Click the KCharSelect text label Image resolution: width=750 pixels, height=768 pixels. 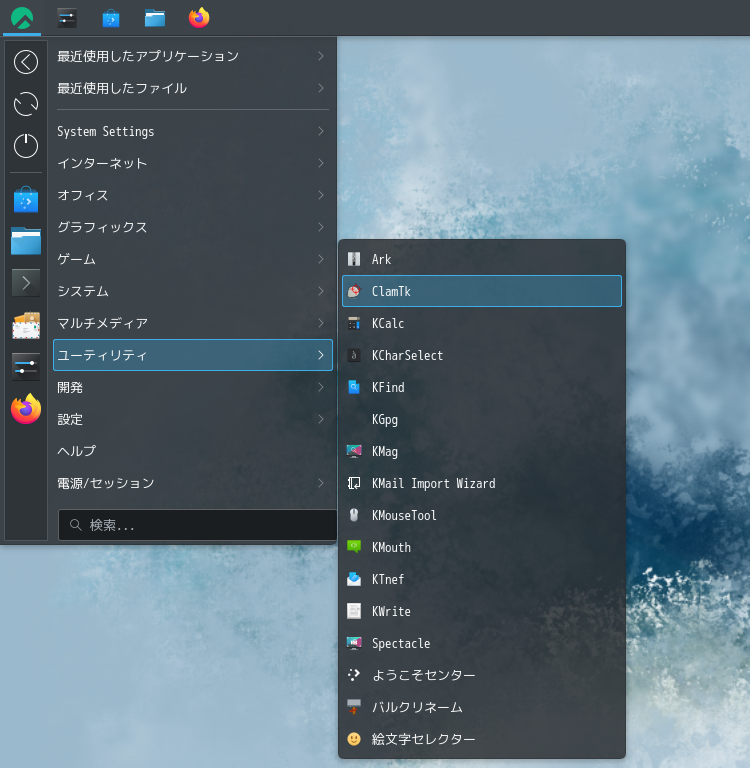click(407, 355)
